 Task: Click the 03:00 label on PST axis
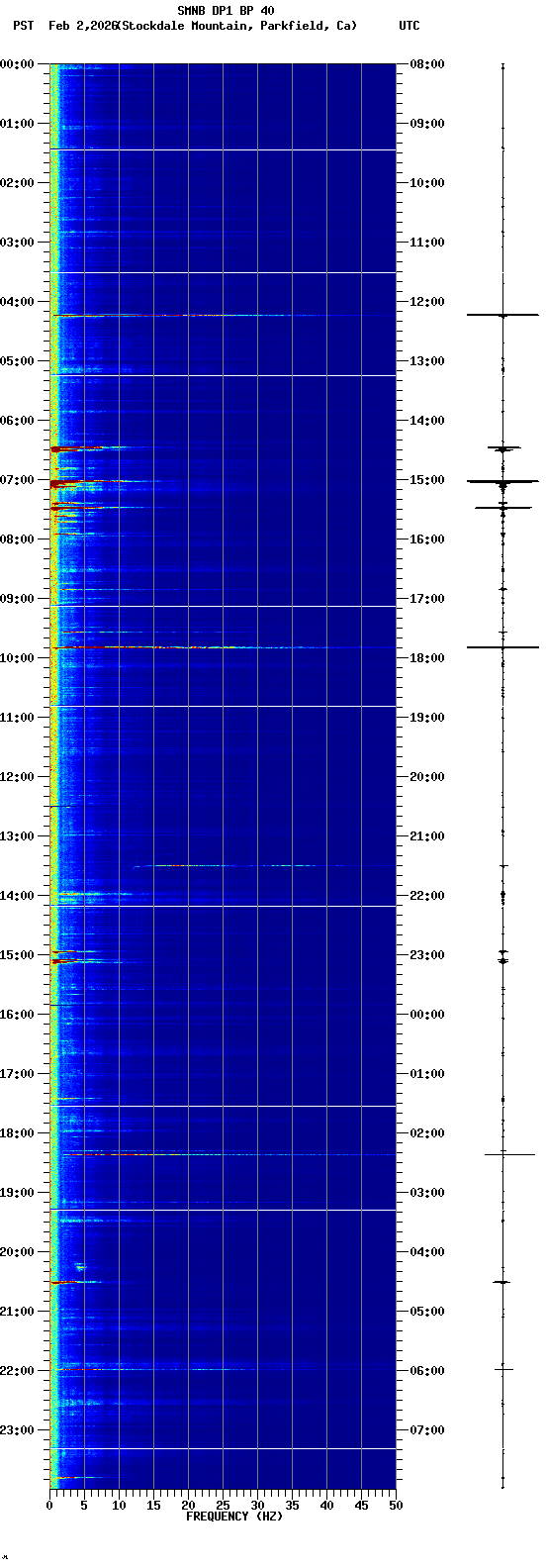(x=17, y=243)
